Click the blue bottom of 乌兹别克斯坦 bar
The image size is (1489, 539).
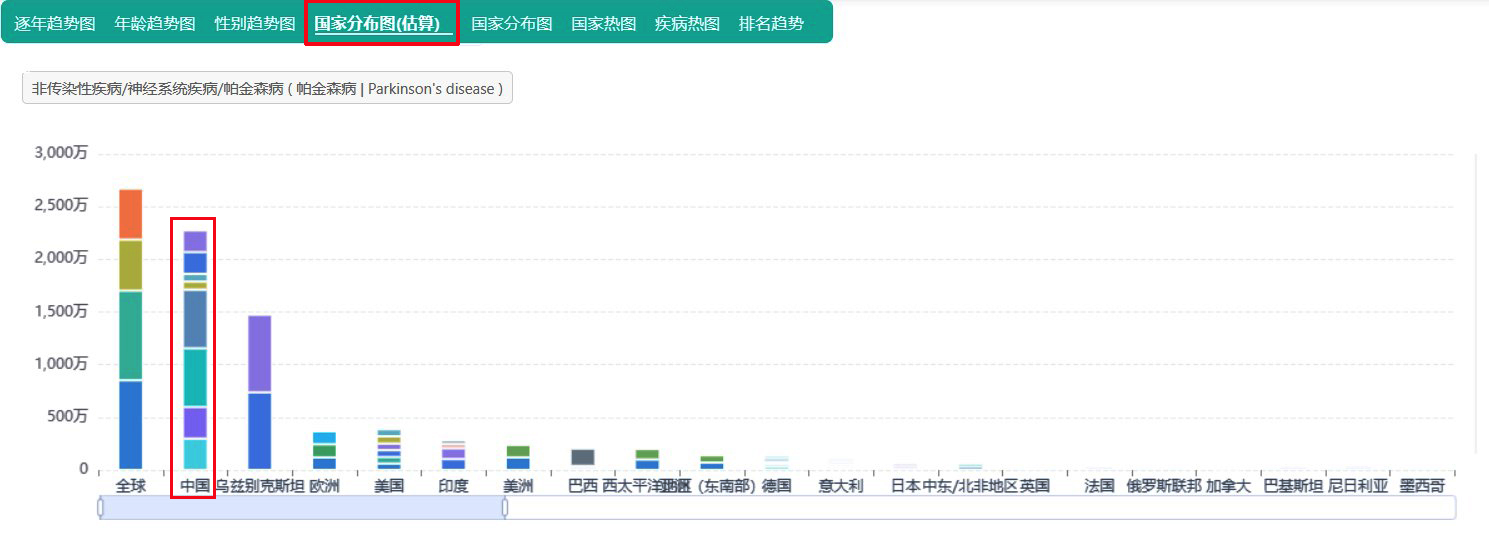click(259, 431)
